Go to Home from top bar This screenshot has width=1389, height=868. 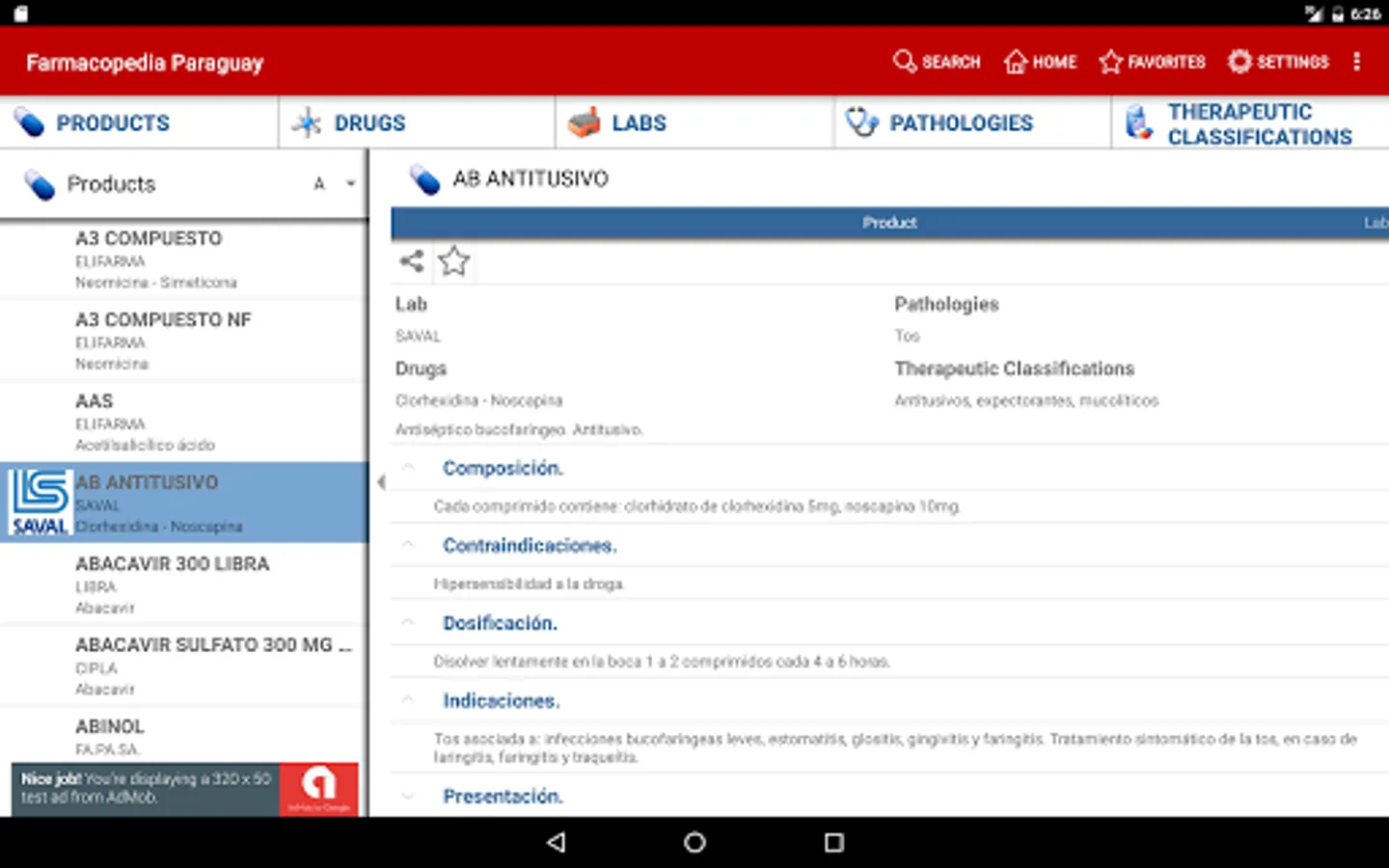click(1040, 62)
